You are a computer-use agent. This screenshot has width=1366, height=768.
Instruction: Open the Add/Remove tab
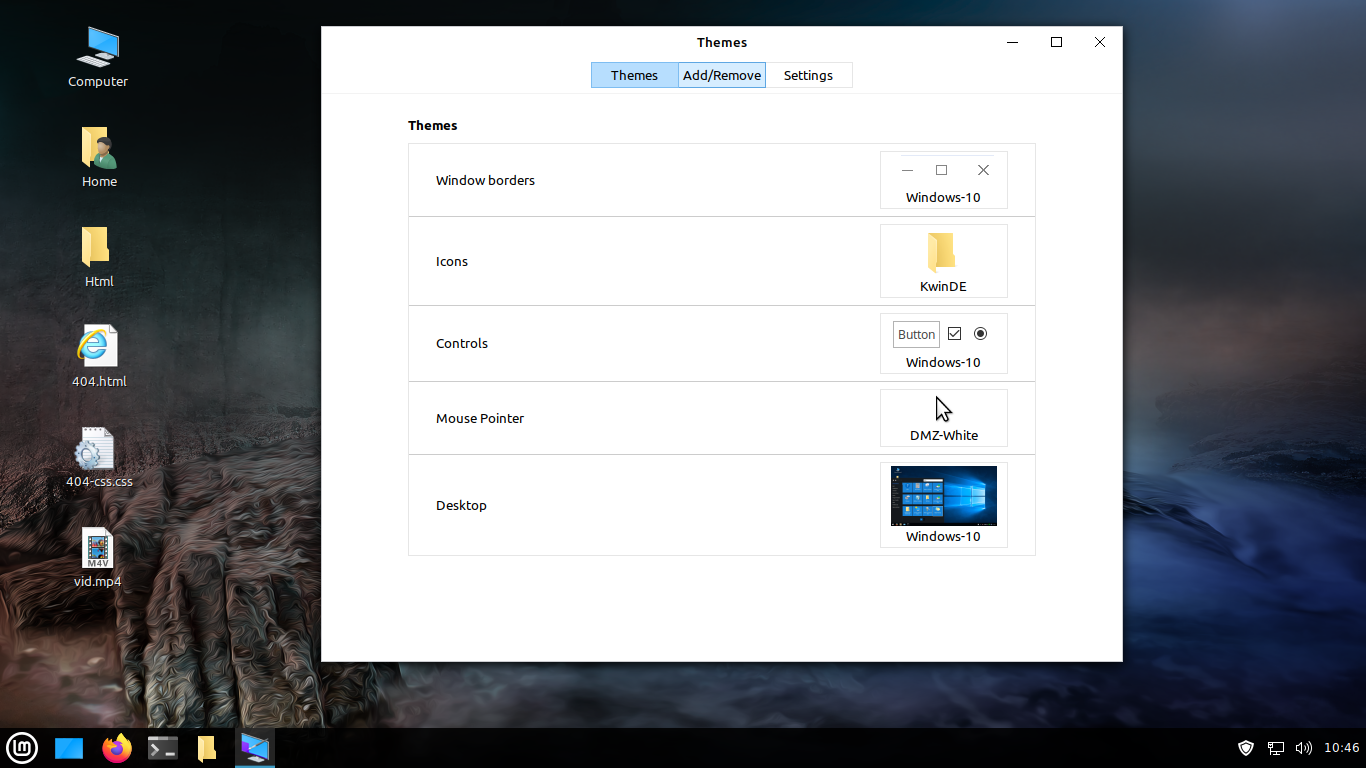[722, 75]
